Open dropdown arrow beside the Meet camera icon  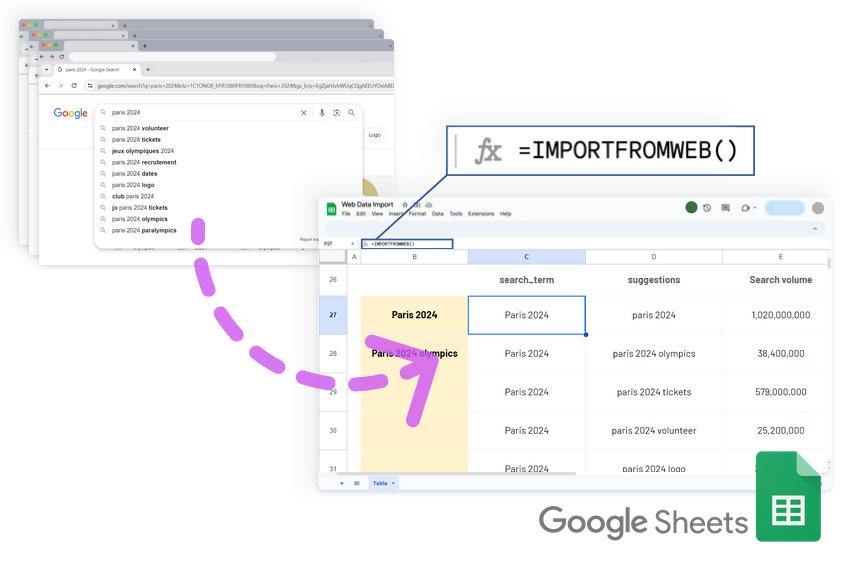point(755,208)
